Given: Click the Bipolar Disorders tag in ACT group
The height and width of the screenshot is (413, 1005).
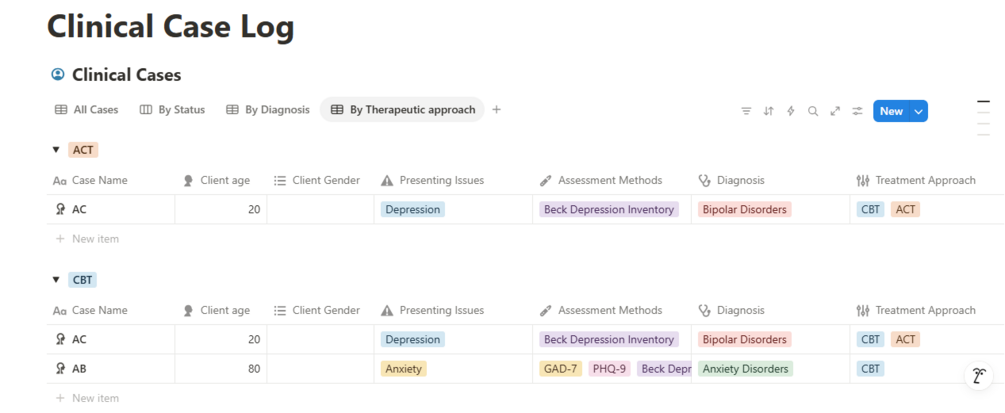Looking at the screenshot, I should [x=744, y=210].
